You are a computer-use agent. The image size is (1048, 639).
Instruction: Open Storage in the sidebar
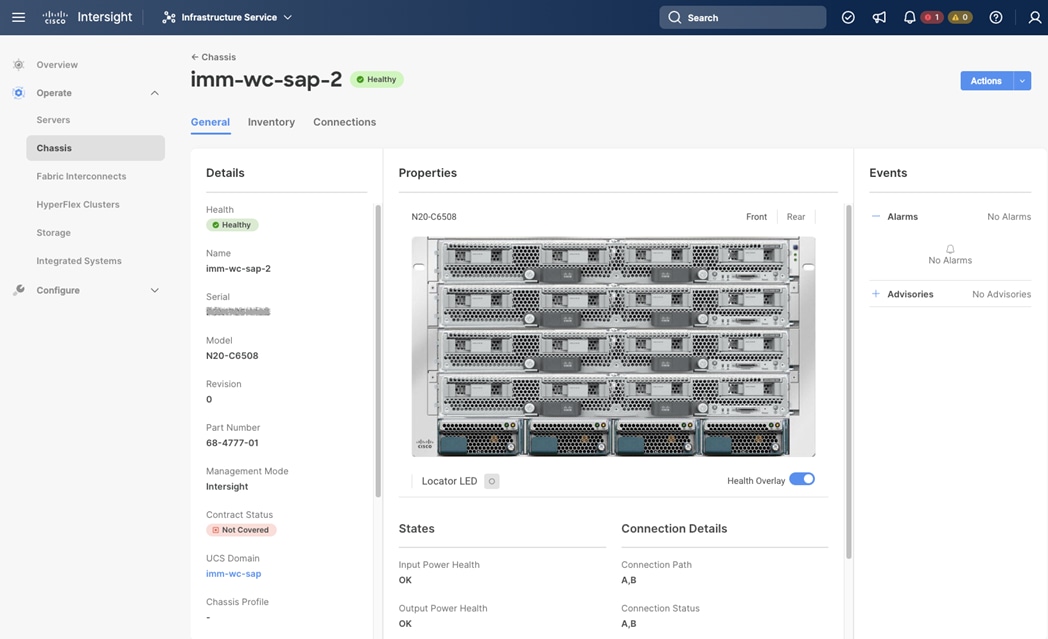53,233
